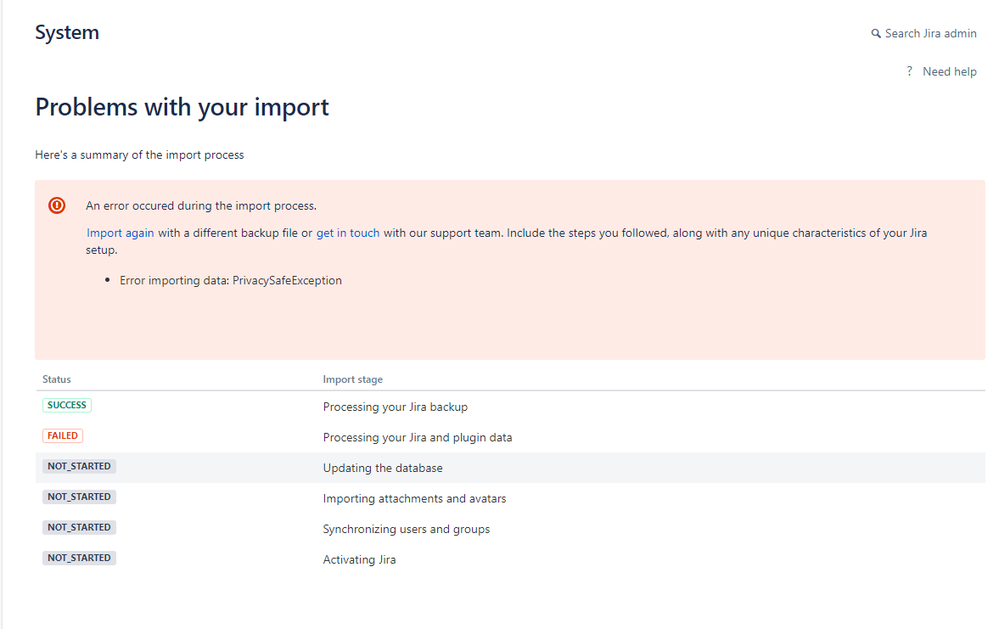Select the Updating the database stage text
This screenshot has height=629, width=999.
382,468
